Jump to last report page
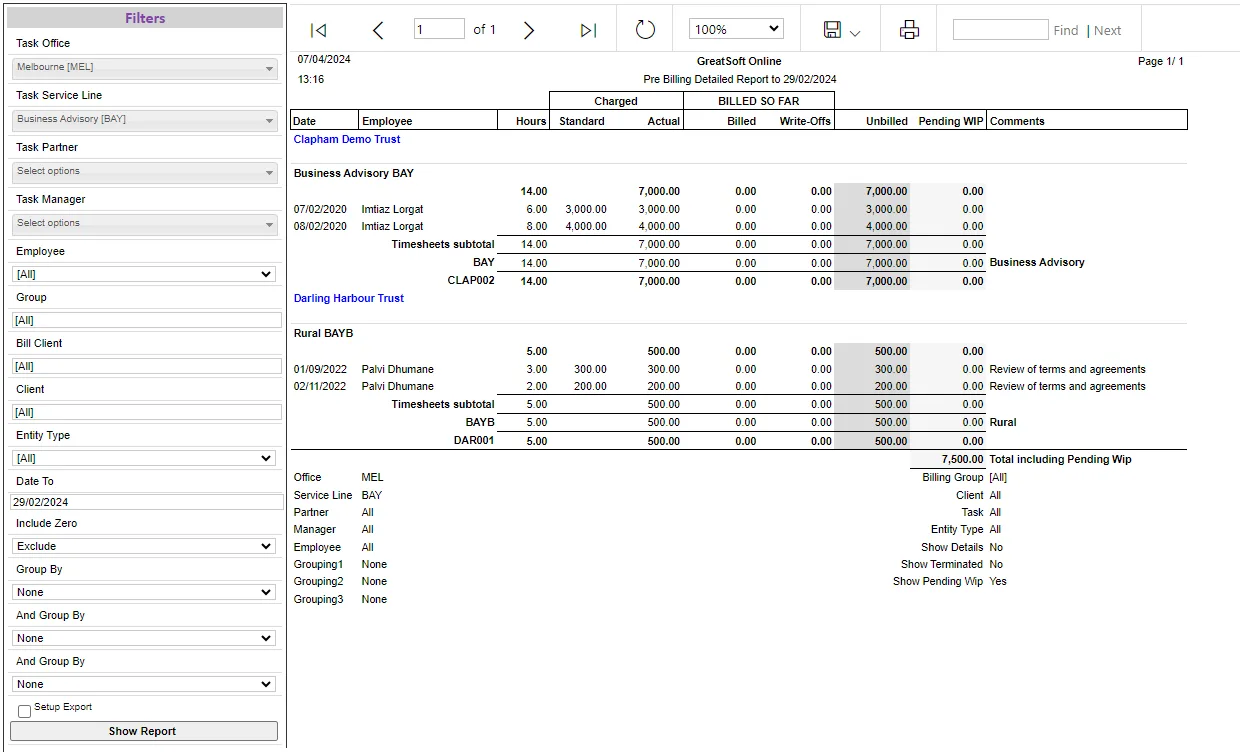The height and width of the screenshot is (752, 1240). (588, 30)
